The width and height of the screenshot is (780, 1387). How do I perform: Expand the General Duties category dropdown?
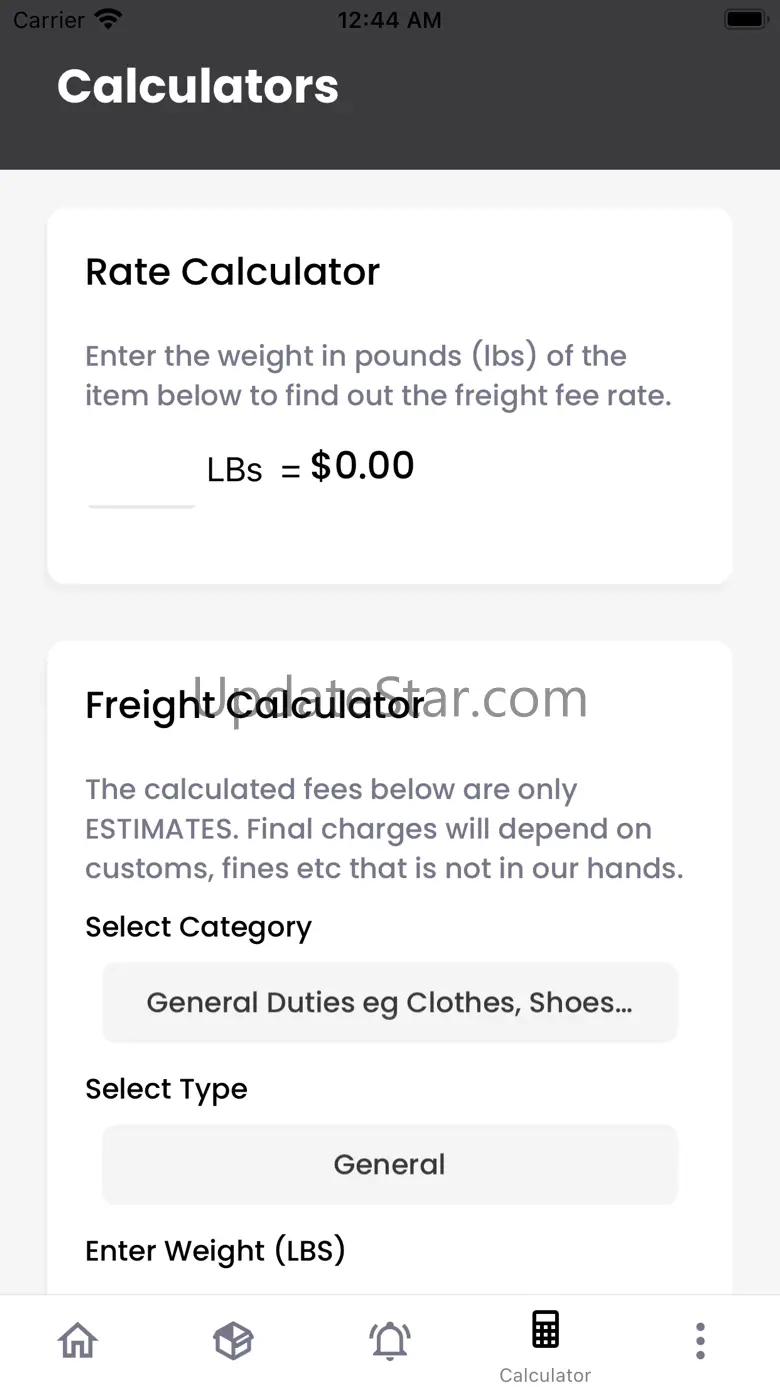click(390, 1002)
